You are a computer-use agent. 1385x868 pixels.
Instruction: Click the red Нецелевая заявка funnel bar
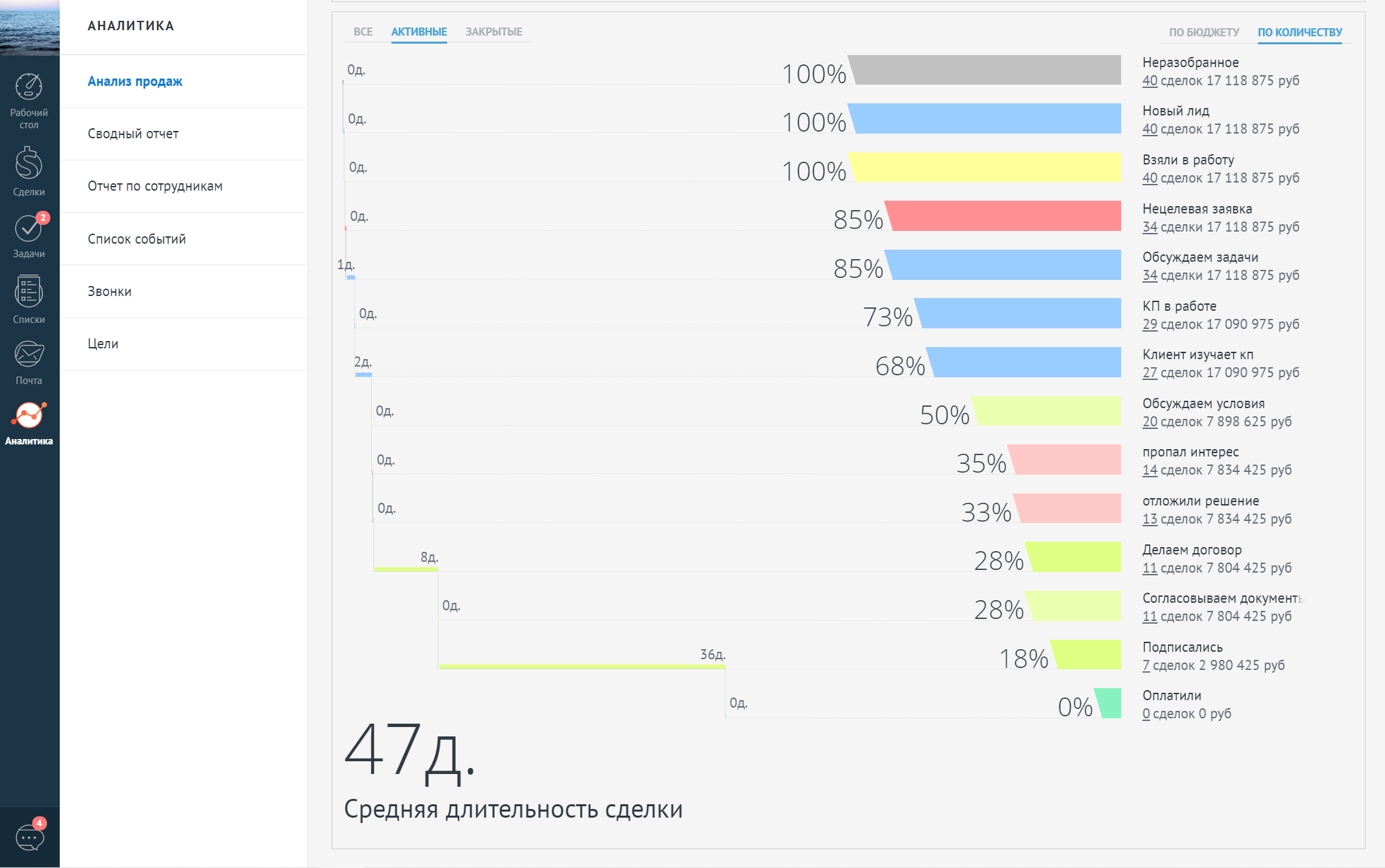point(1004,215)
